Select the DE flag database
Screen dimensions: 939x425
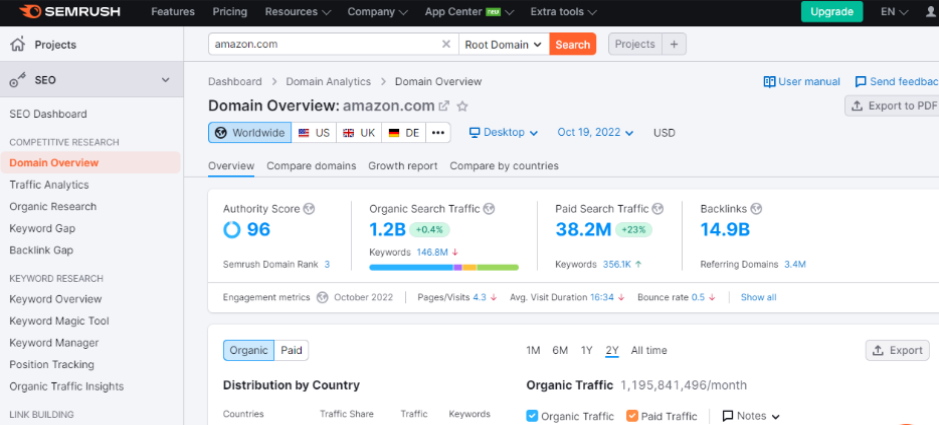click(x=404, y=132)
